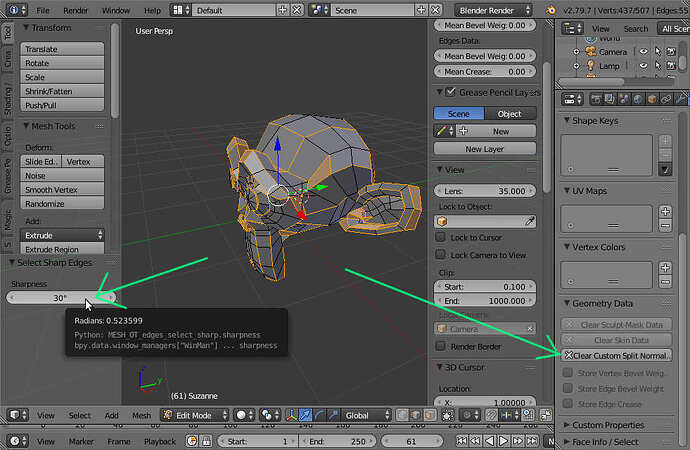Image resolution: width=690 pixels, height=450 pixels.
Task: Enable Render Border checkbox
Action: (440, 346)
